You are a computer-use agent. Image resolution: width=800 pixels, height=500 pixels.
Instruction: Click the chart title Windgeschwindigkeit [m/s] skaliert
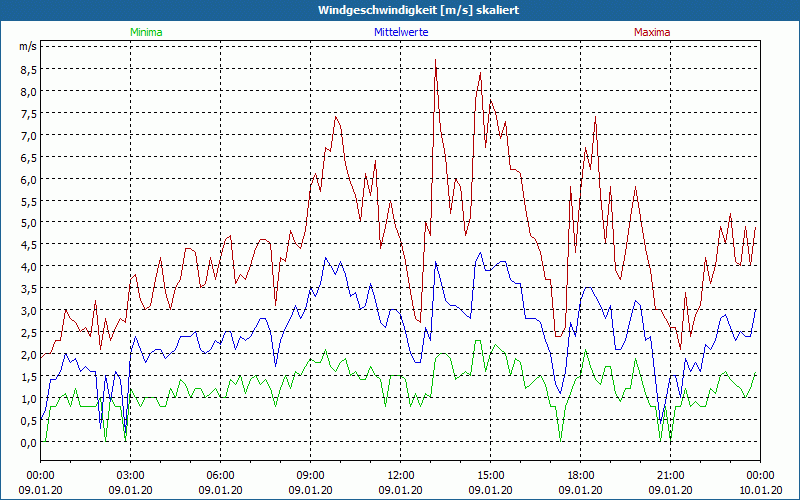click(418, 10)
